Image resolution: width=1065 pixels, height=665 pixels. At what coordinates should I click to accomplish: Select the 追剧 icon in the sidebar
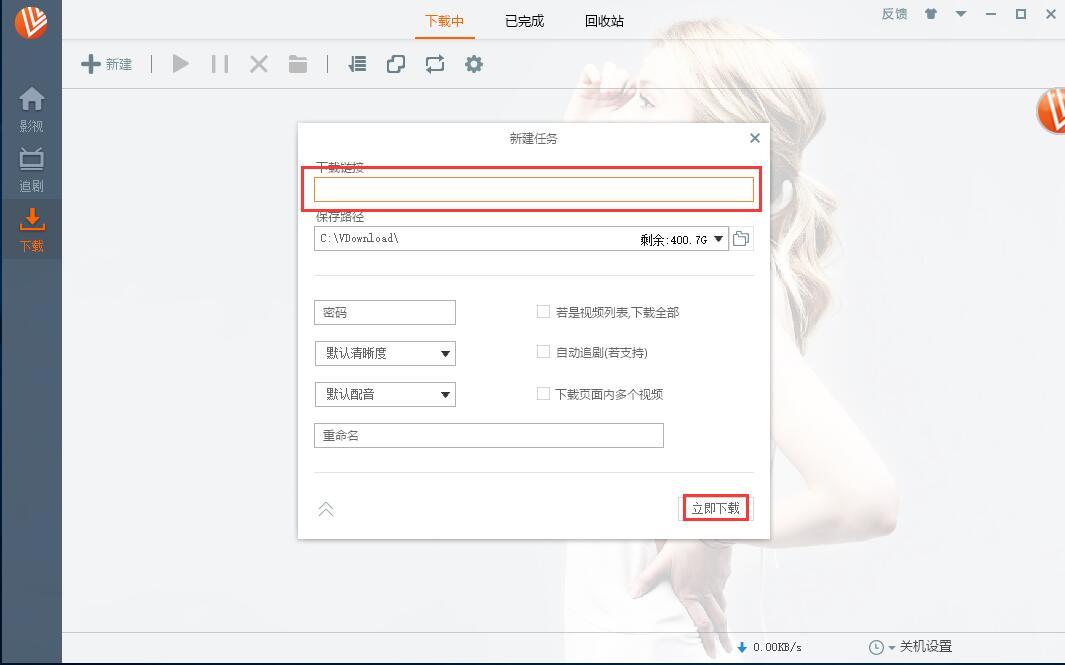(x=32, y=163)
